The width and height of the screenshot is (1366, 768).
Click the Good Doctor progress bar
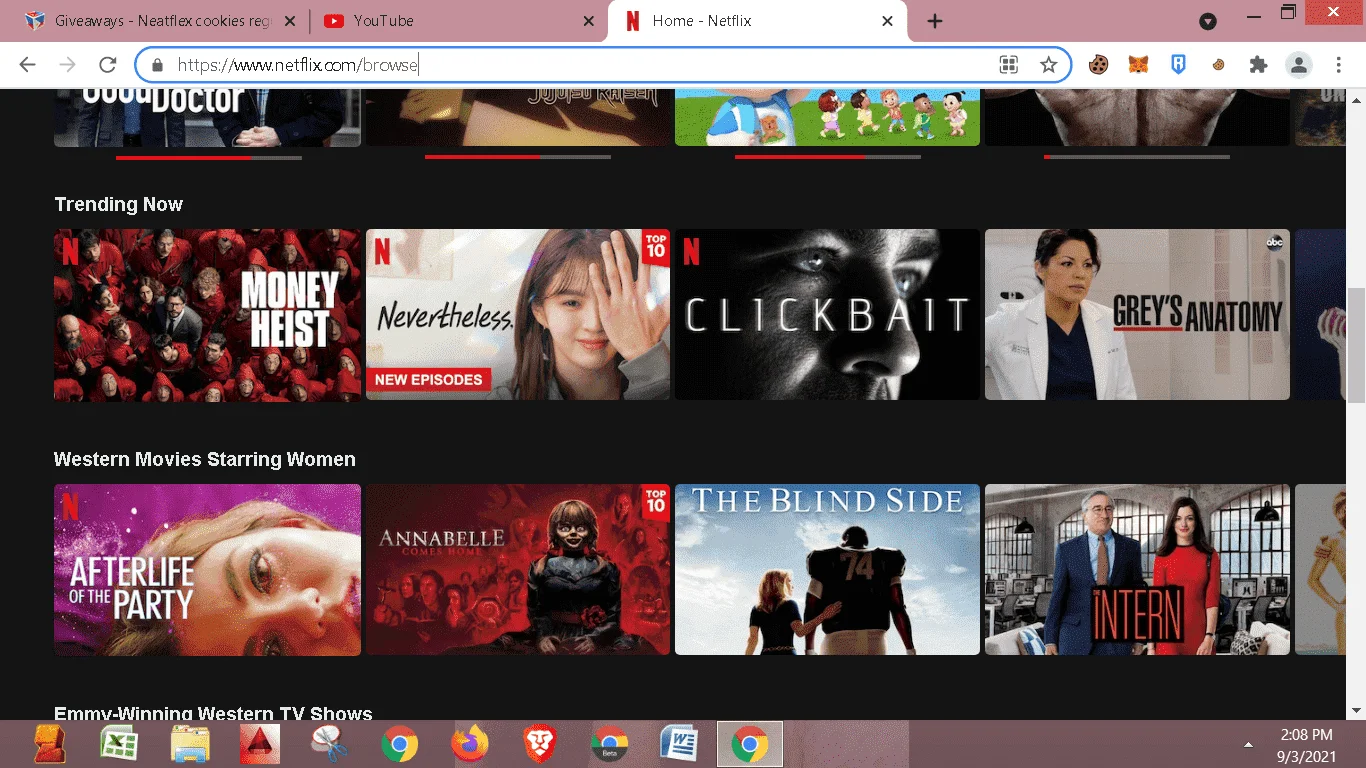(209, 157)
